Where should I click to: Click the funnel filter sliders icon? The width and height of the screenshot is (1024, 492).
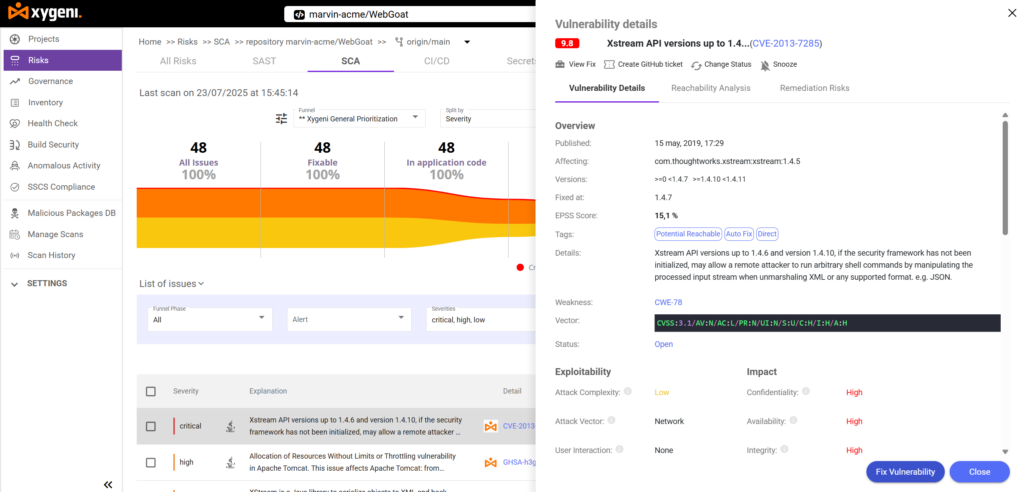click(x=281, y=118)
